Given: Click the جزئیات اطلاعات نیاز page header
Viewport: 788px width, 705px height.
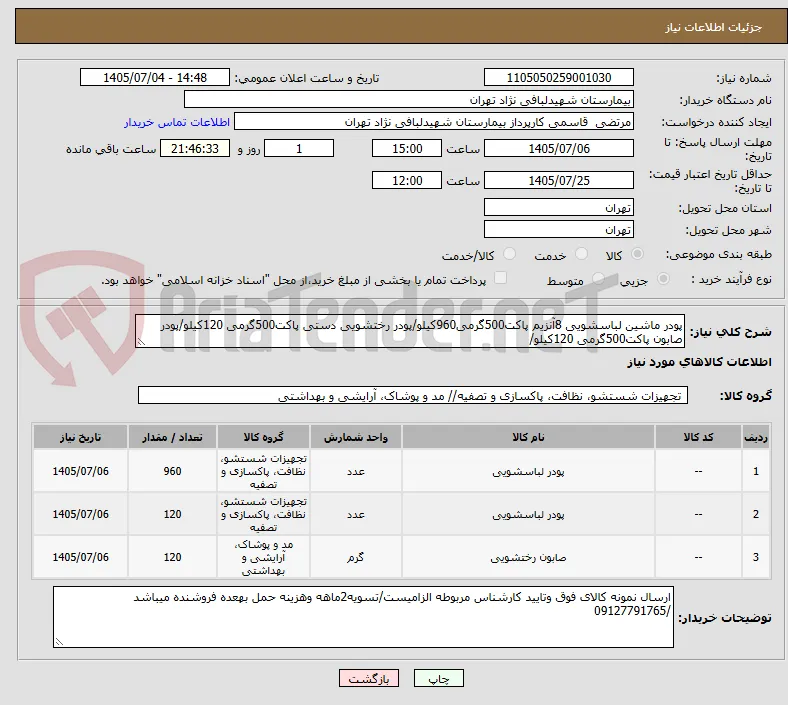Looking at the screenshot, I should click(x=714, y=27).
